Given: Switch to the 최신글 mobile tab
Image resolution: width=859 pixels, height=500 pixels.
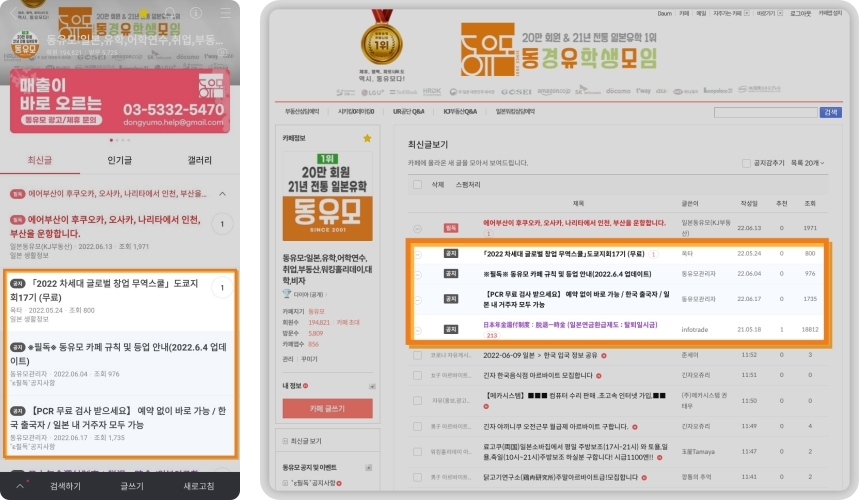Looking at the screenshot, I should 39,160.
